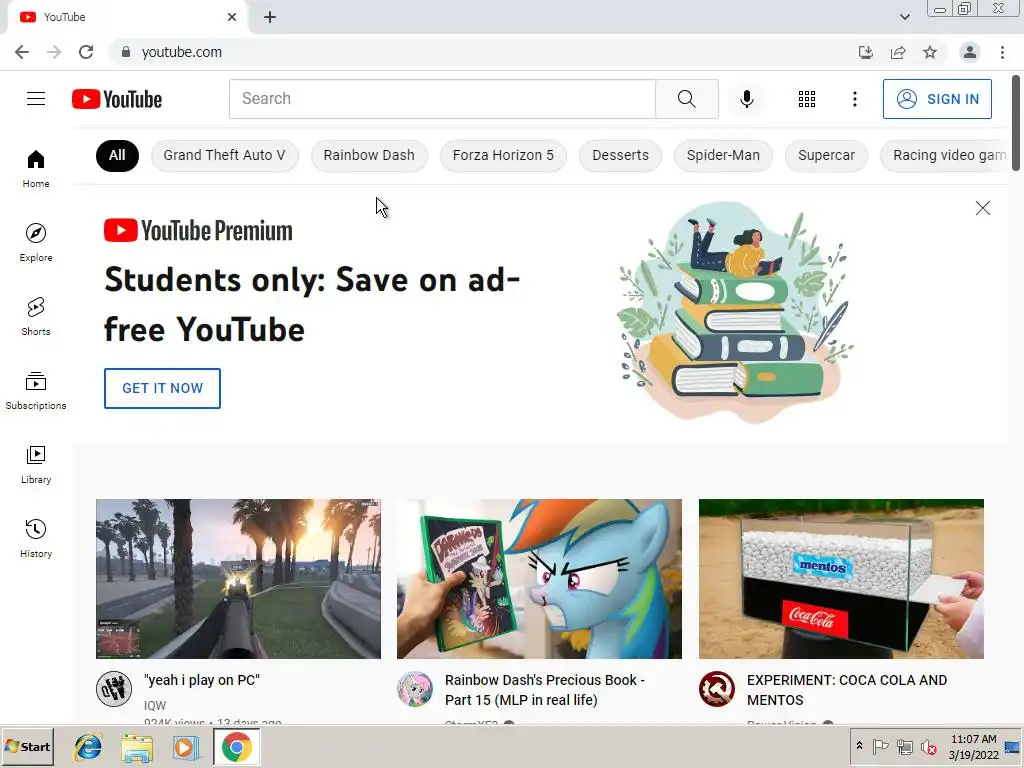Open the YouTube apps grid
Screen dimensions: 1024x768
click(x=807, y=99)
